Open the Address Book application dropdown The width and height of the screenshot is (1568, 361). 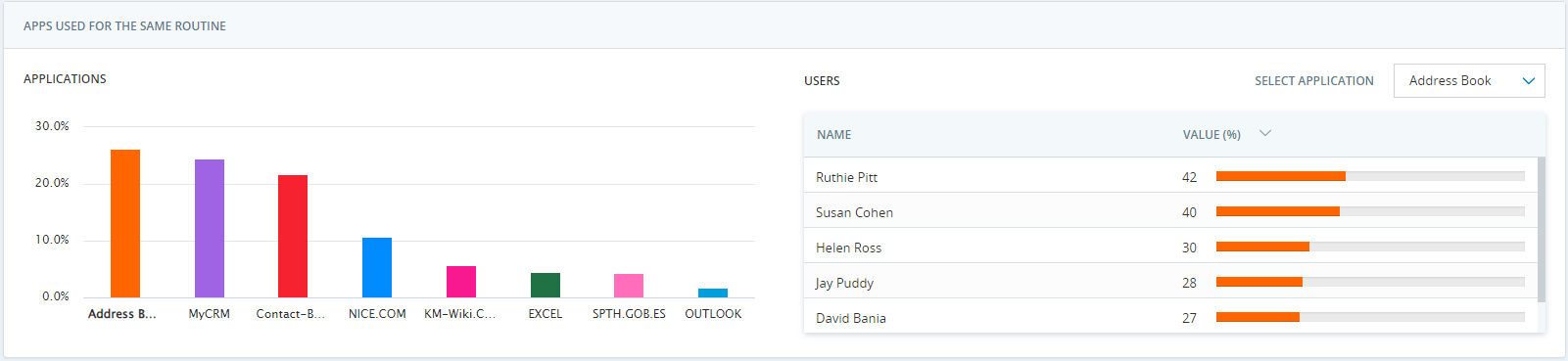(1469, 80)
